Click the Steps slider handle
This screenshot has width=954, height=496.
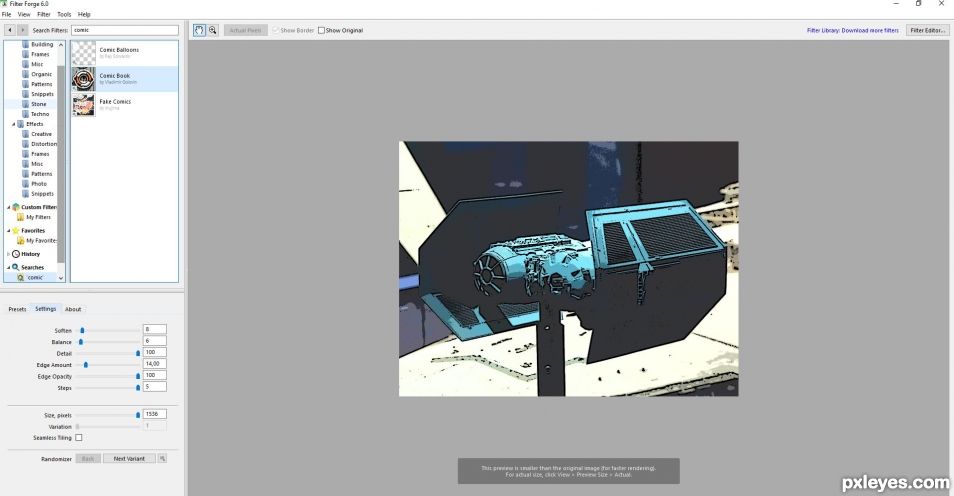138,388
